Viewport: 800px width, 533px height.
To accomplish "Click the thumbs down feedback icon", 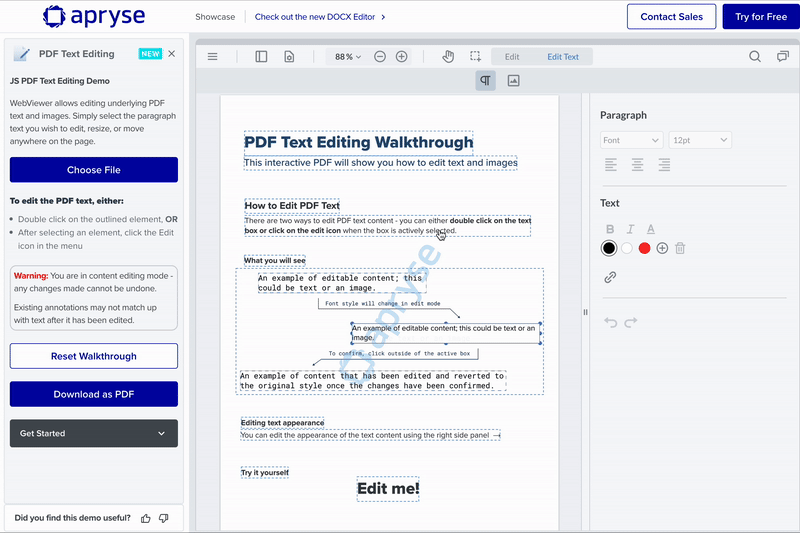I will pyautogui.click(x=164, y=518).
